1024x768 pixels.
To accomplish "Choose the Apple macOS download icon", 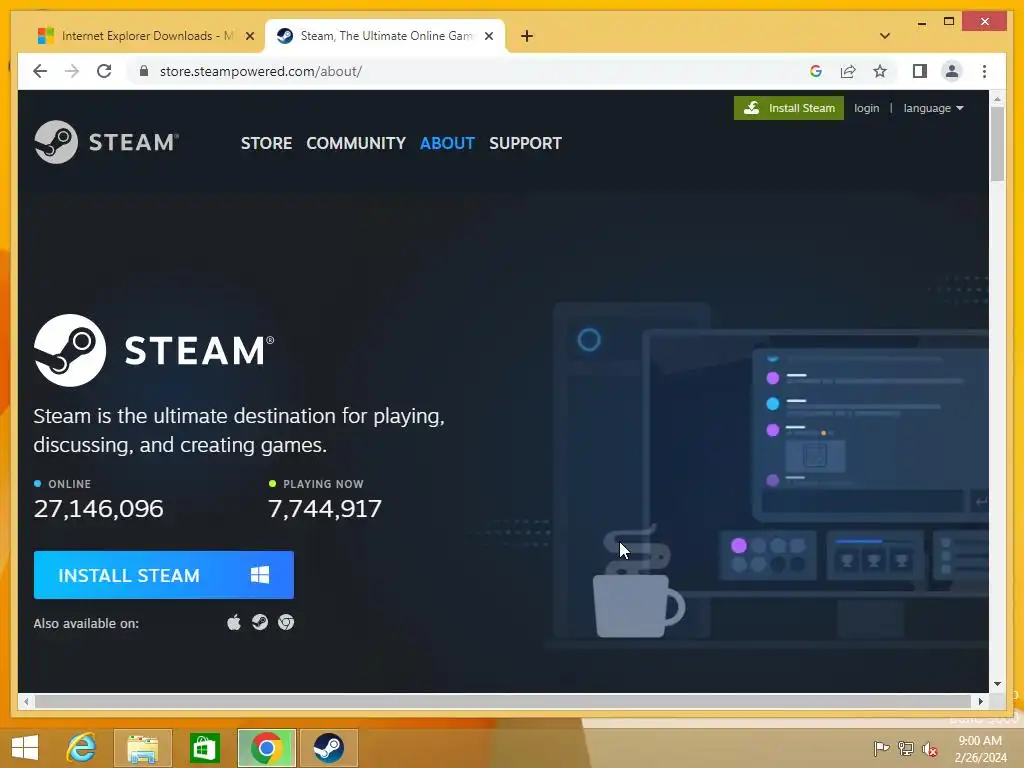I will coord(234,622).
